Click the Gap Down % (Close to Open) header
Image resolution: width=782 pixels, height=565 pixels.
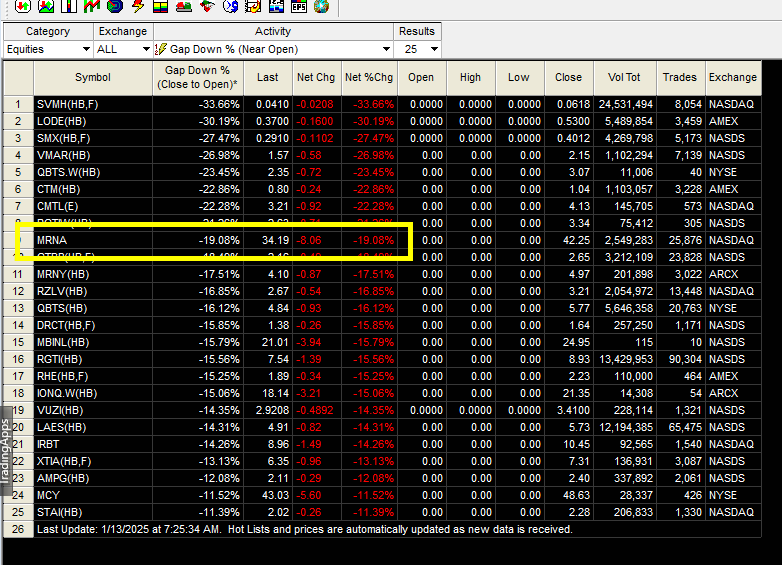click(197, 77)
